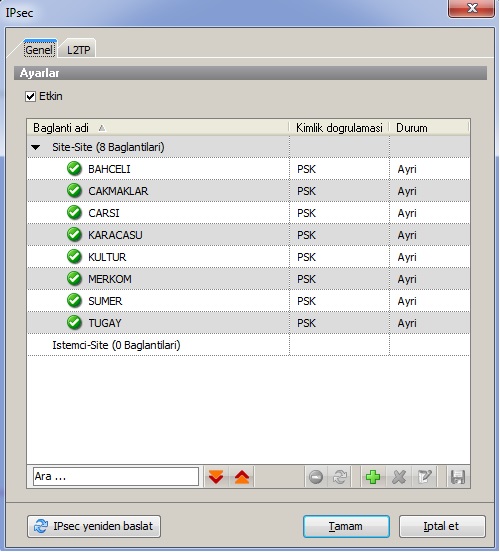Click the edit connection pencil icon
Screen dimensions: 500x552
(424, 477)
